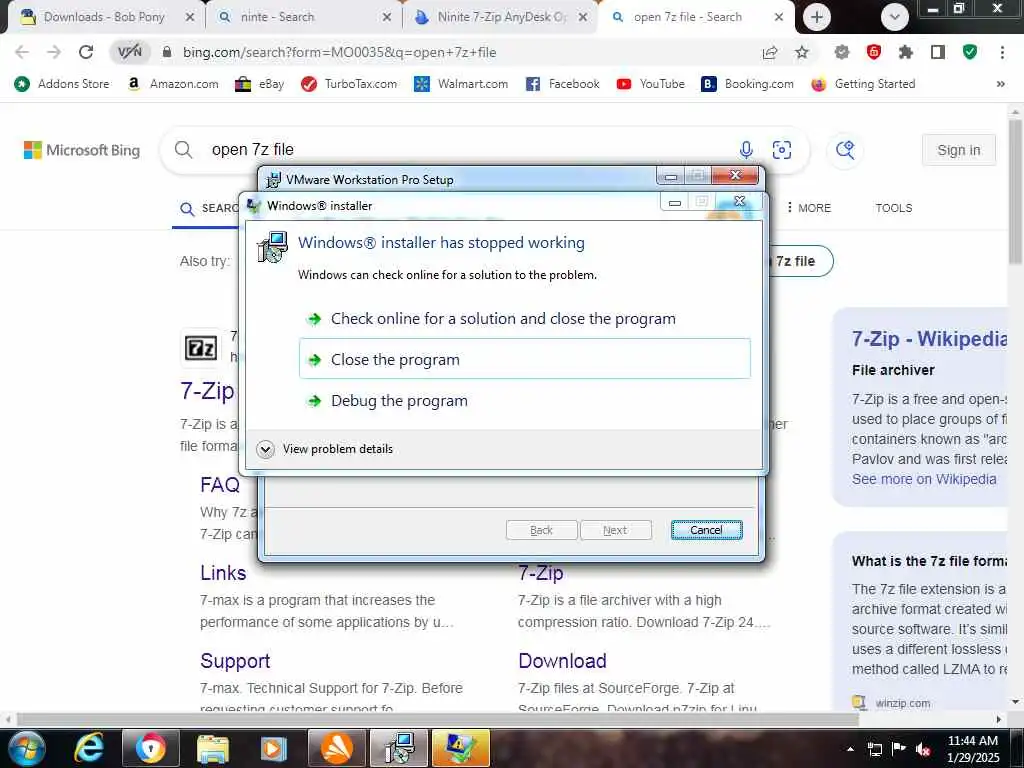Open the eBay bookmark

click(x=260, y=84)
